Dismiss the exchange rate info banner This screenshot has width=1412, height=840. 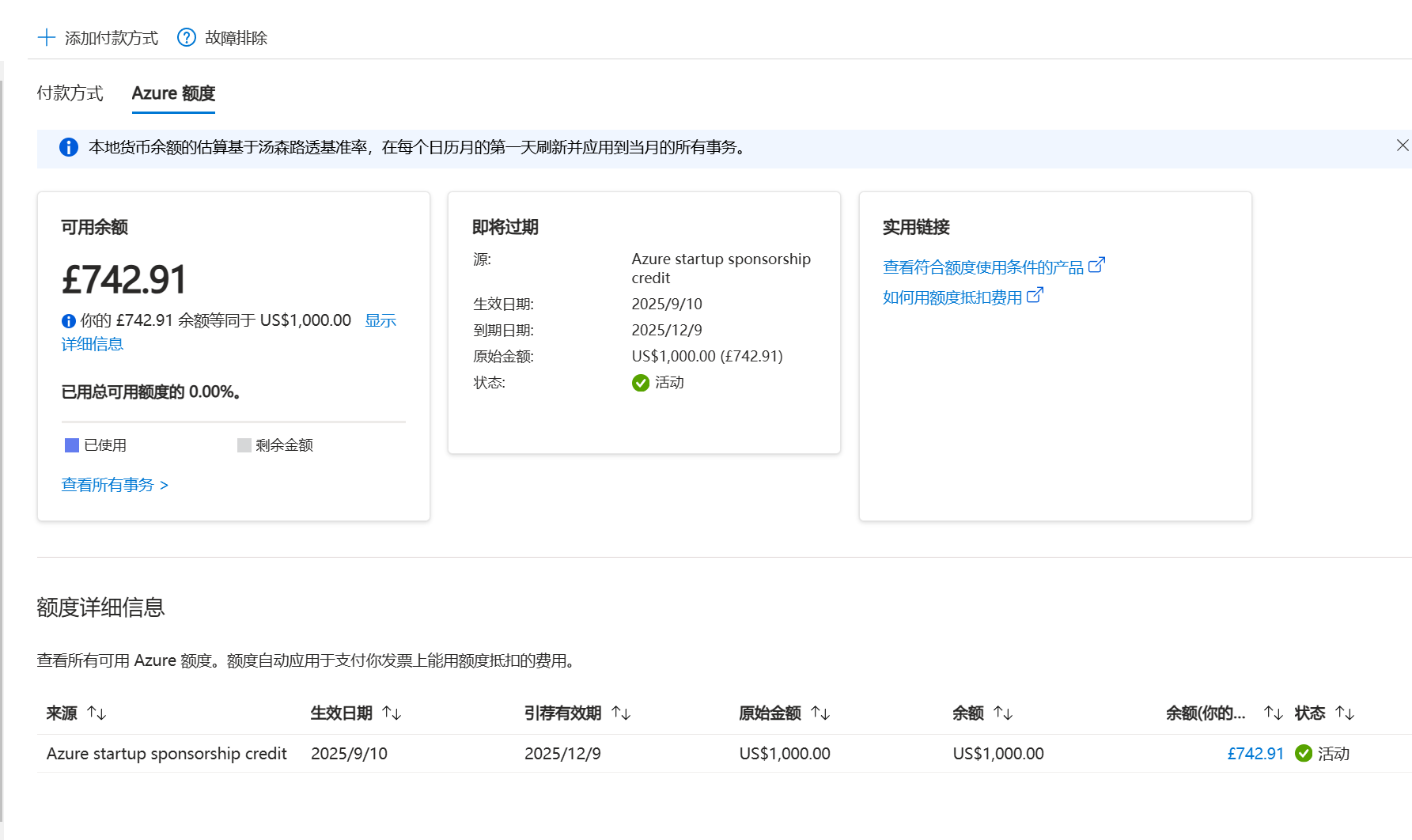click(x=1402, y=146)
